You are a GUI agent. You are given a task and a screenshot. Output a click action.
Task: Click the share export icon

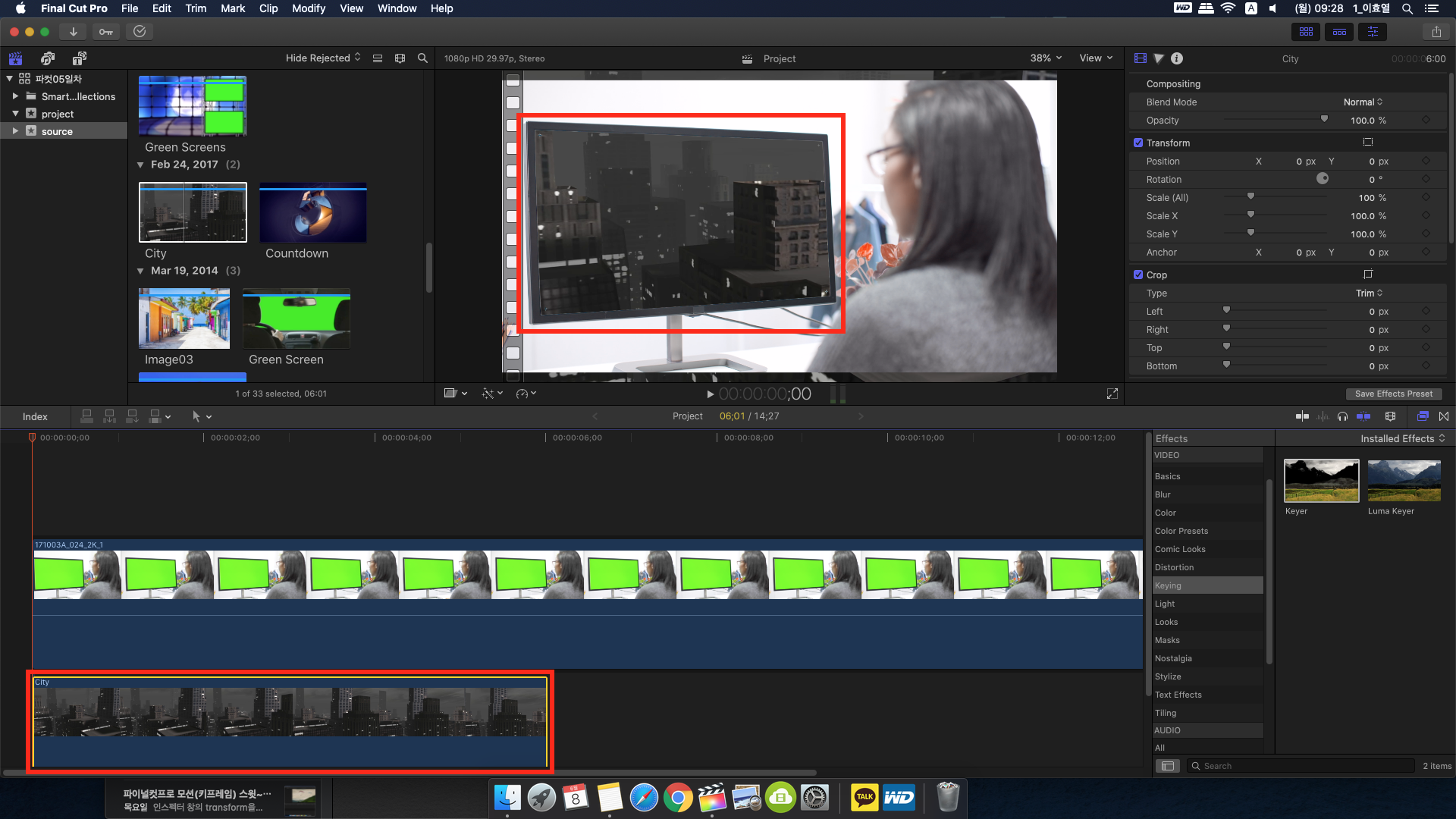(x=1436, y=32)
